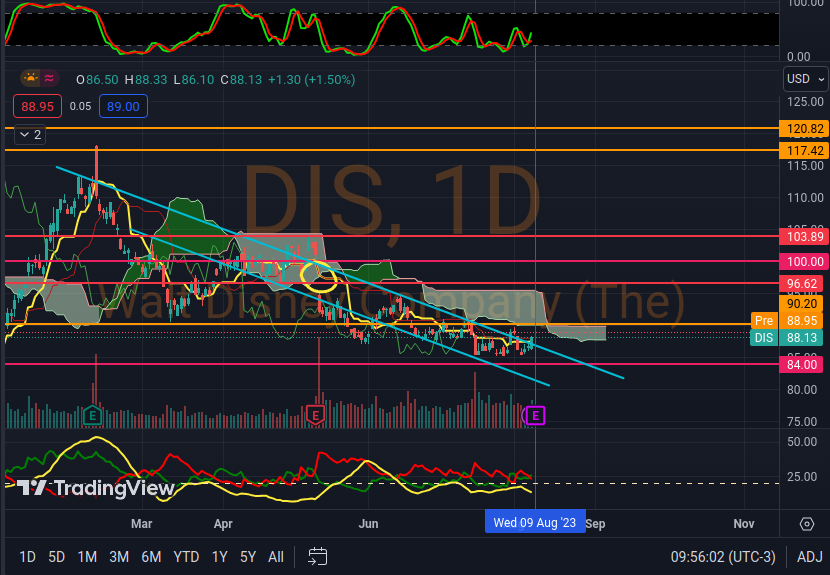Select the All time range
This screenshot has height=575, width=830.
276,557
